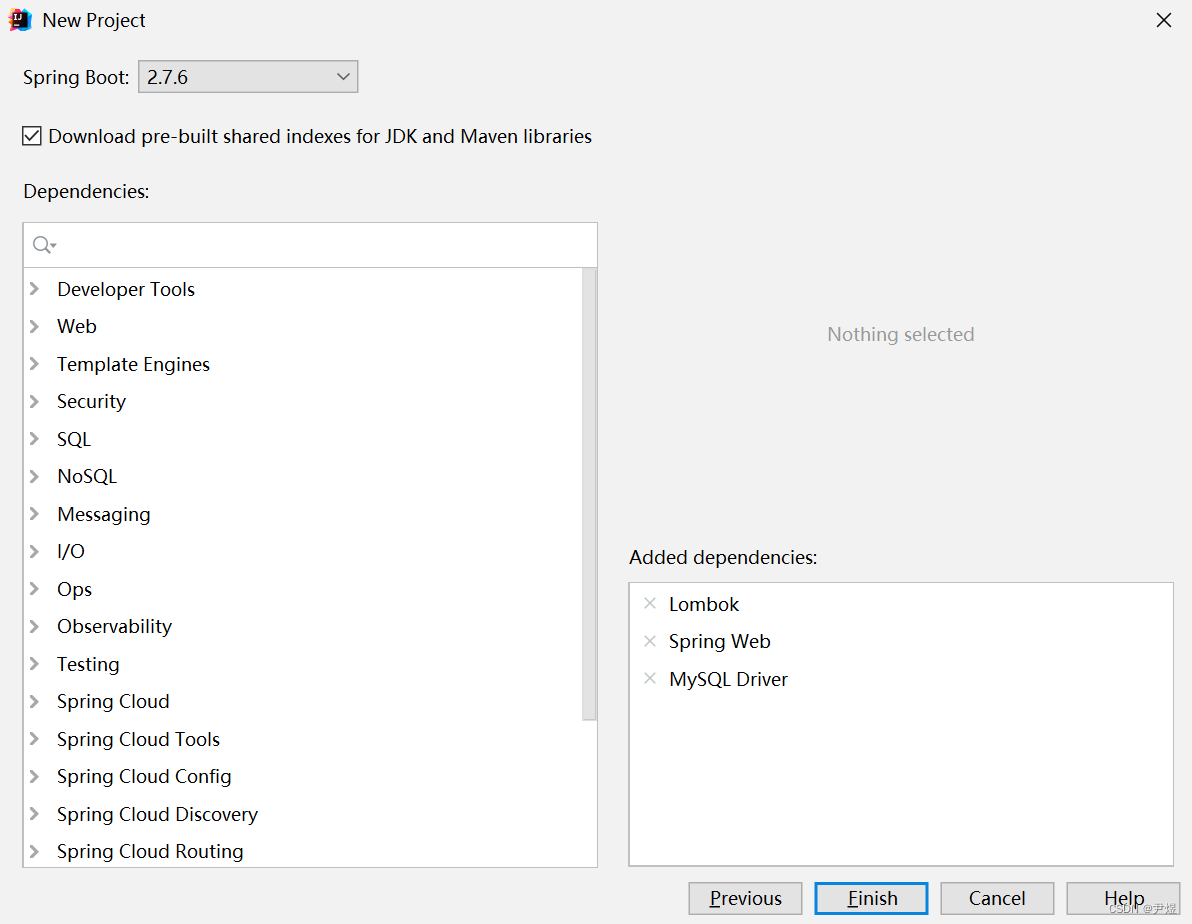Expand the Testing category
1192x924 pixels.
[33, 663]
